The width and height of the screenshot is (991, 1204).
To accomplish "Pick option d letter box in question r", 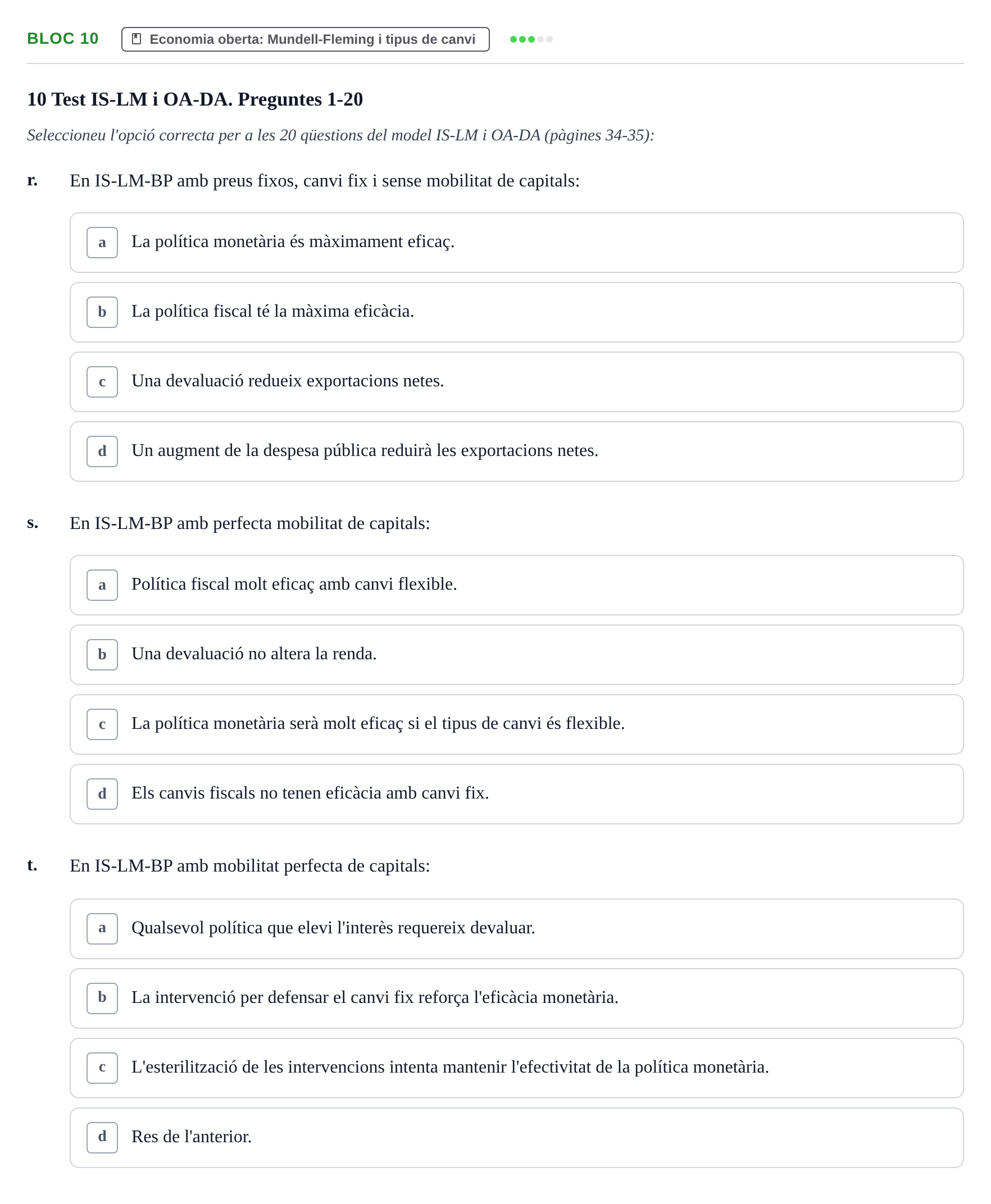I will point(102,451).
